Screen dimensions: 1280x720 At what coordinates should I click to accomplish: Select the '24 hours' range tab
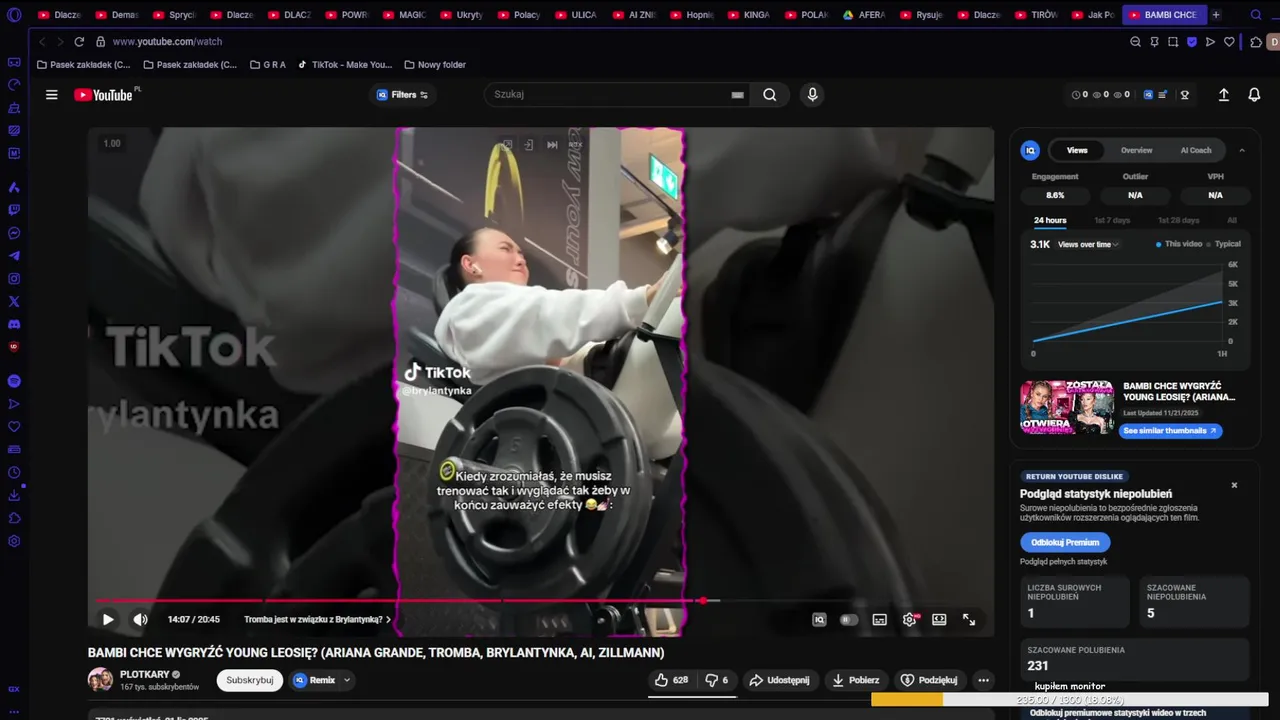pyautogui.click(x=1050, y=220)
